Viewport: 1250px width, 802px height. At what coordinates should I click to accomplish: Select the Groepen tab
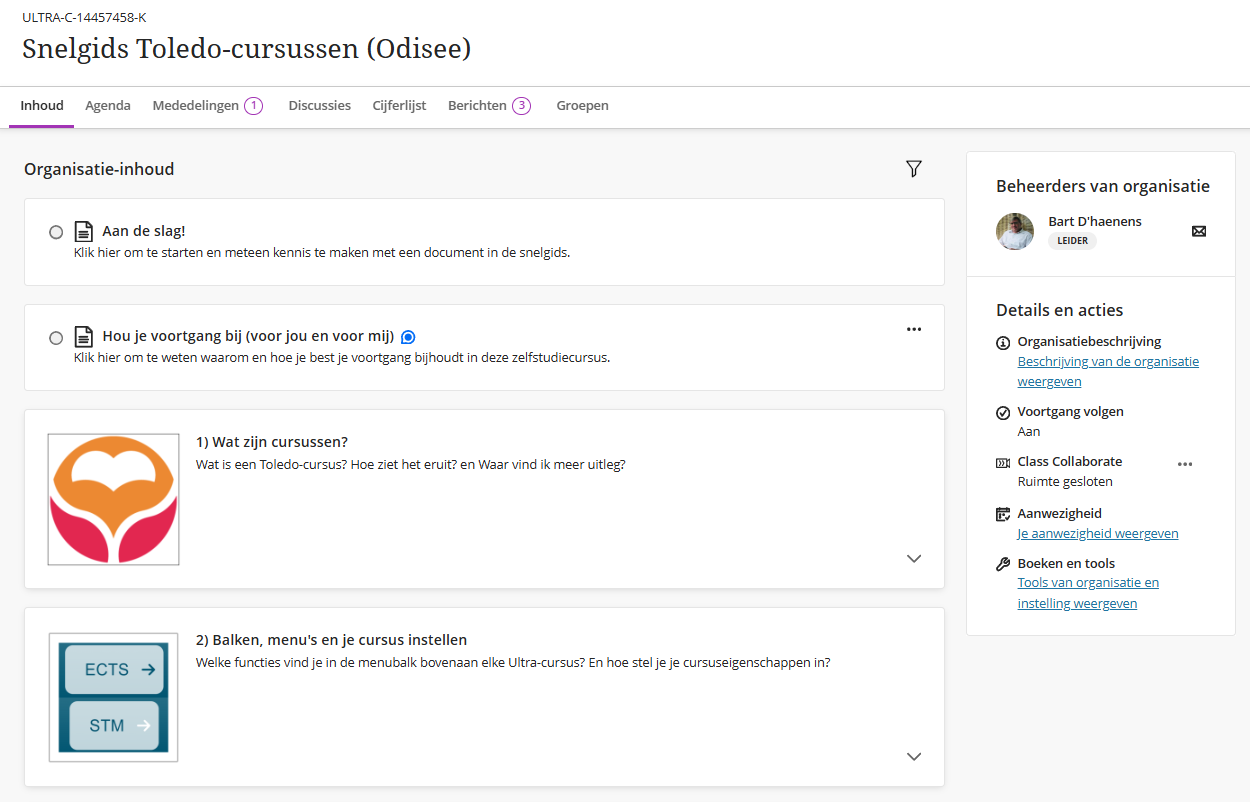(583, 106)
